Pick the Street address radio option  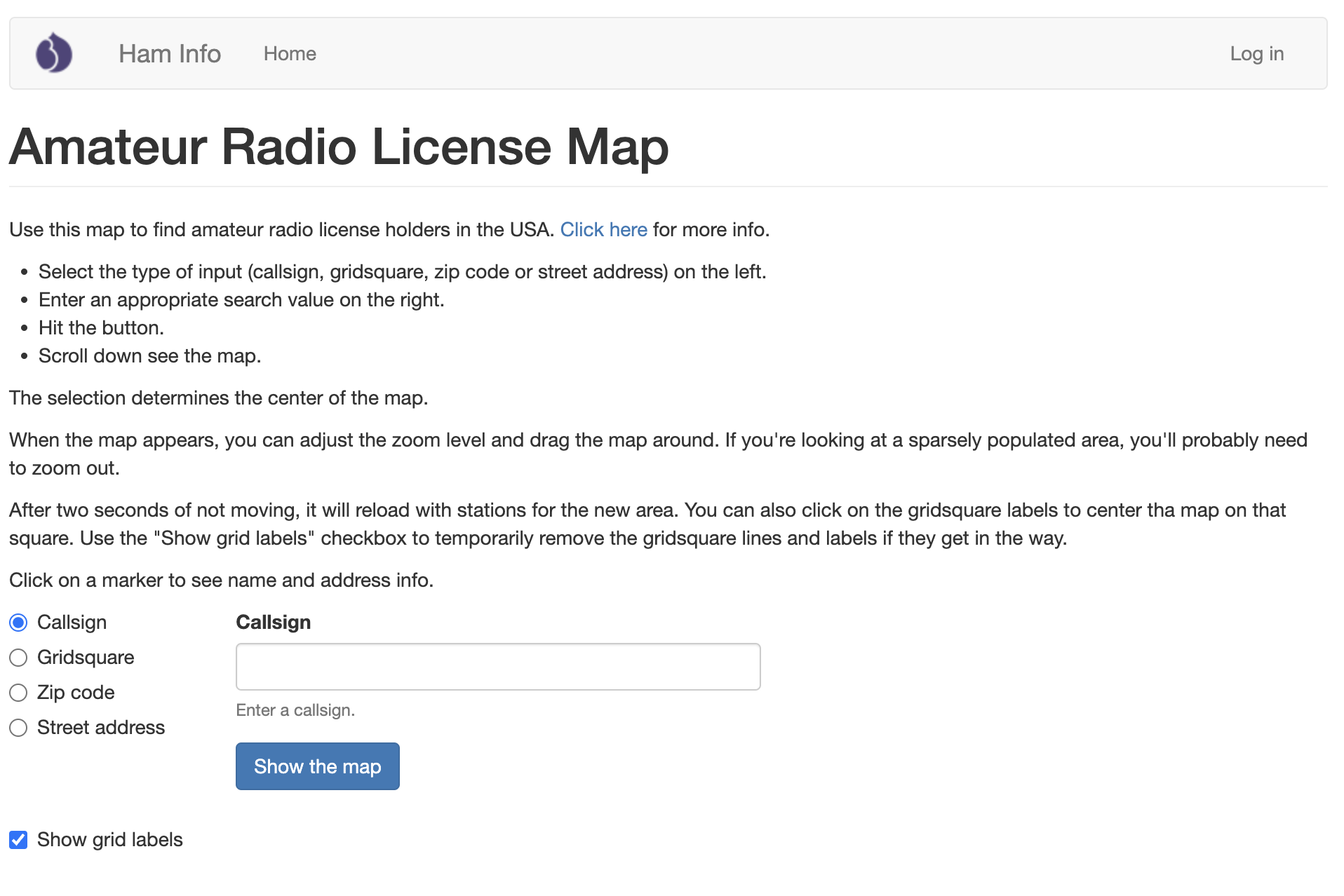18,728
